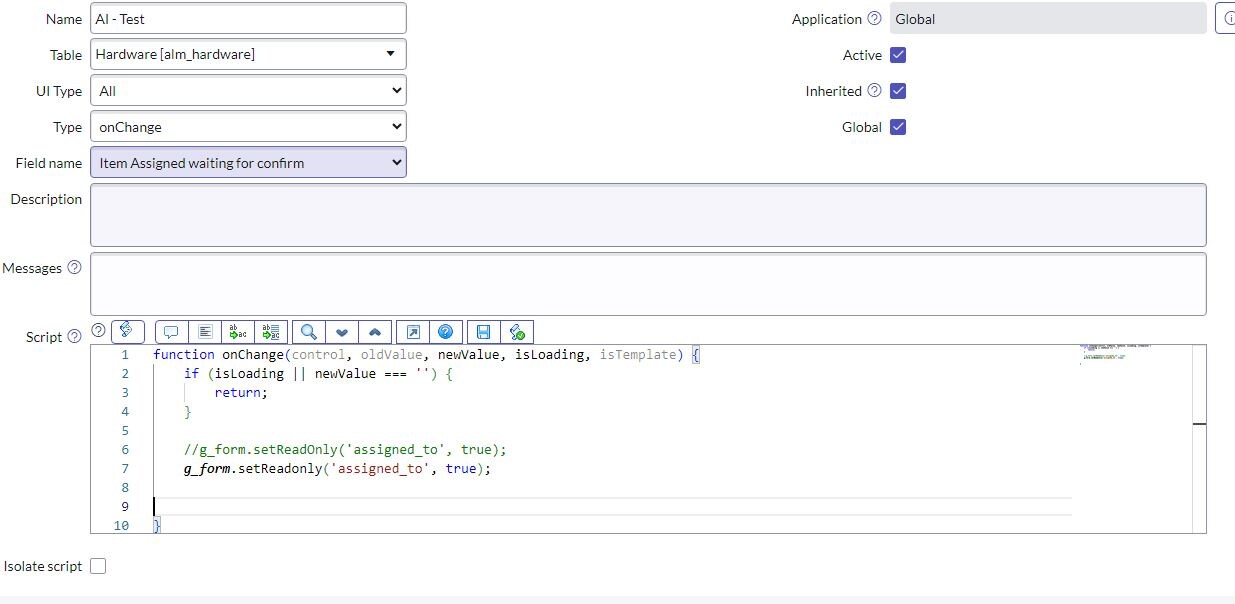Viewport: 1235px width, 604px height.
Task: Click the help icon beside Application label
Action: (875, 19)
